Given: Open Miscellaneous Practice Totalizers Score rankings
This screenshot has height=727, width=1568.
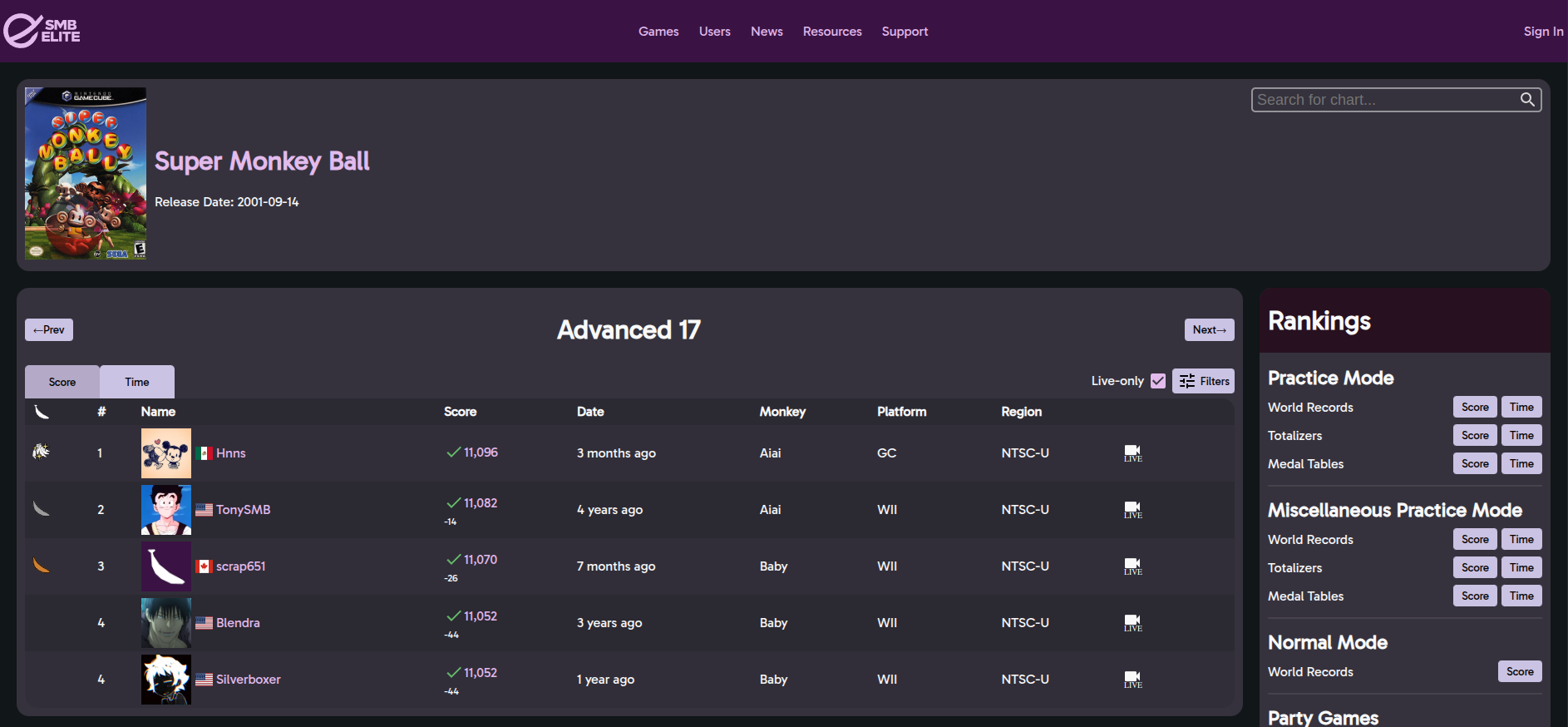Looking at the screenshot, I should pyautogui.click(x=1475, y=567).
